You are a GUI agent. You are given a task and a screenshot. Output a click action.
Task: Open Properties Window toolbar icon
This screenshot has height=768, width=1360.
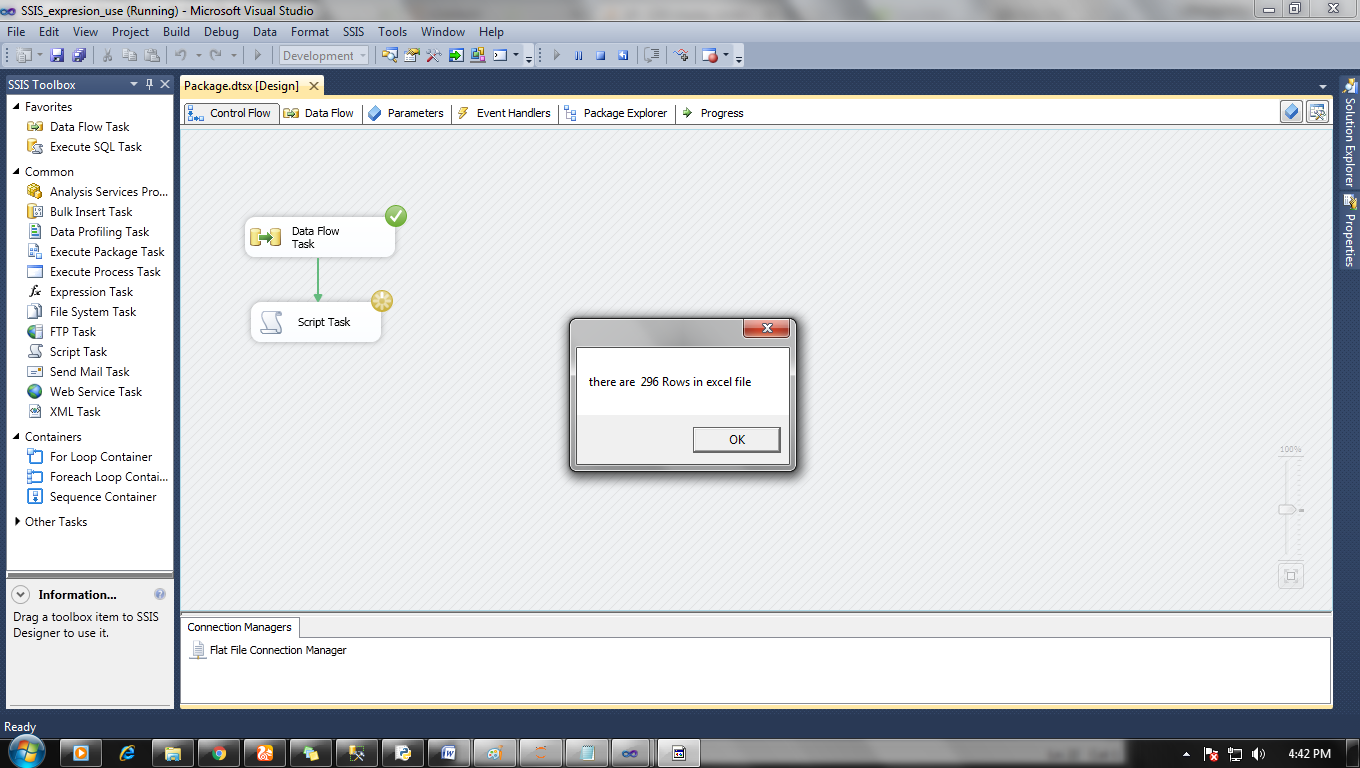pos(411,55)
